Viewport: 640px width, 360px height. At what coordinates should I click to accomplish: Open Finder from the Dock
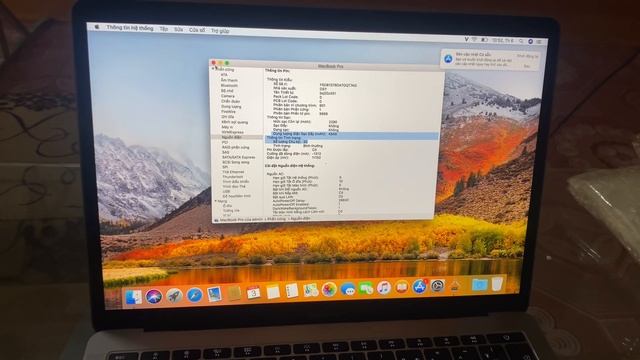[133, 297]
